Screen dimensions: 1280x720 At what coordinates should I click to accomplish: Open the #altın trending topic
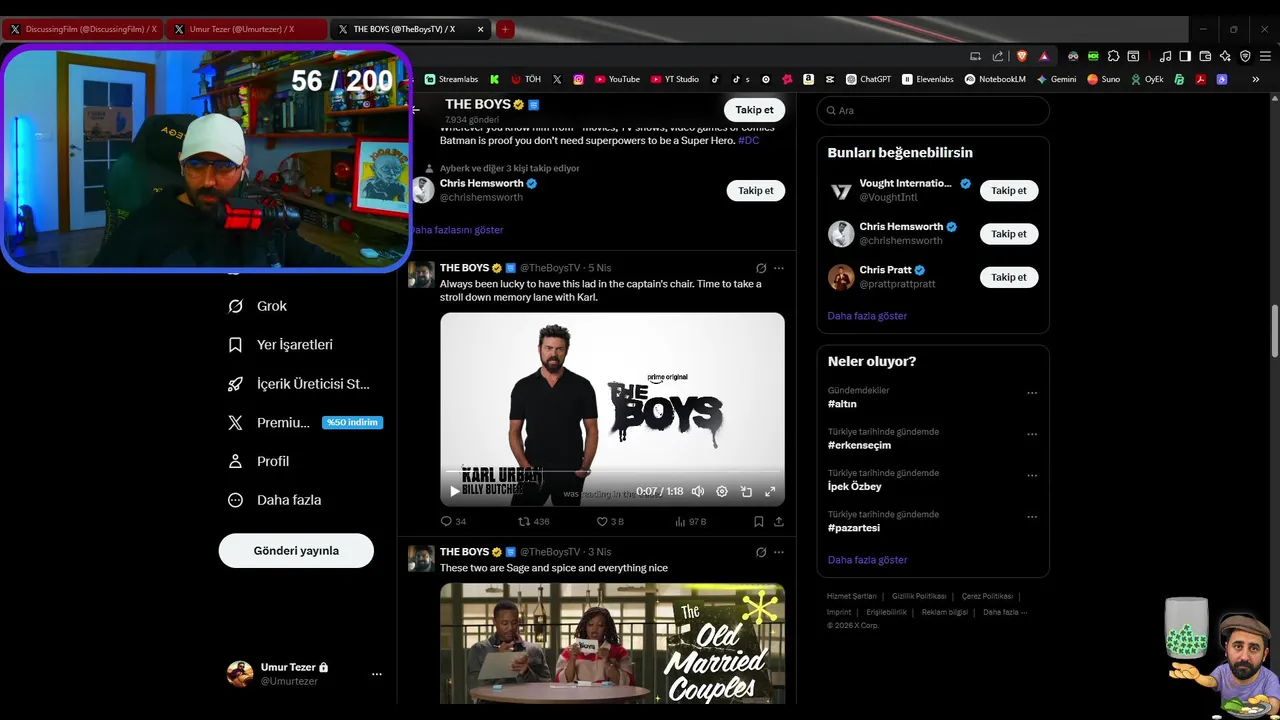pyautogui.click(x=842, y=404)
